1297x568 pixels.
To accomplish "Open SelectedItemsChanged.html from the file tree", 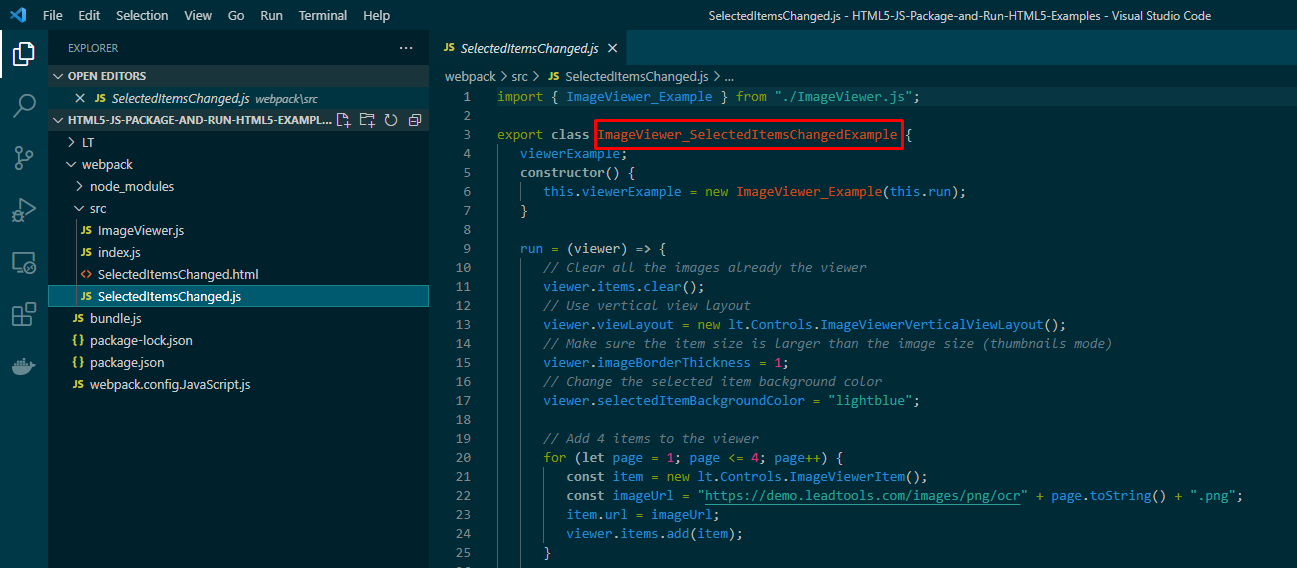I will point(238,274).
